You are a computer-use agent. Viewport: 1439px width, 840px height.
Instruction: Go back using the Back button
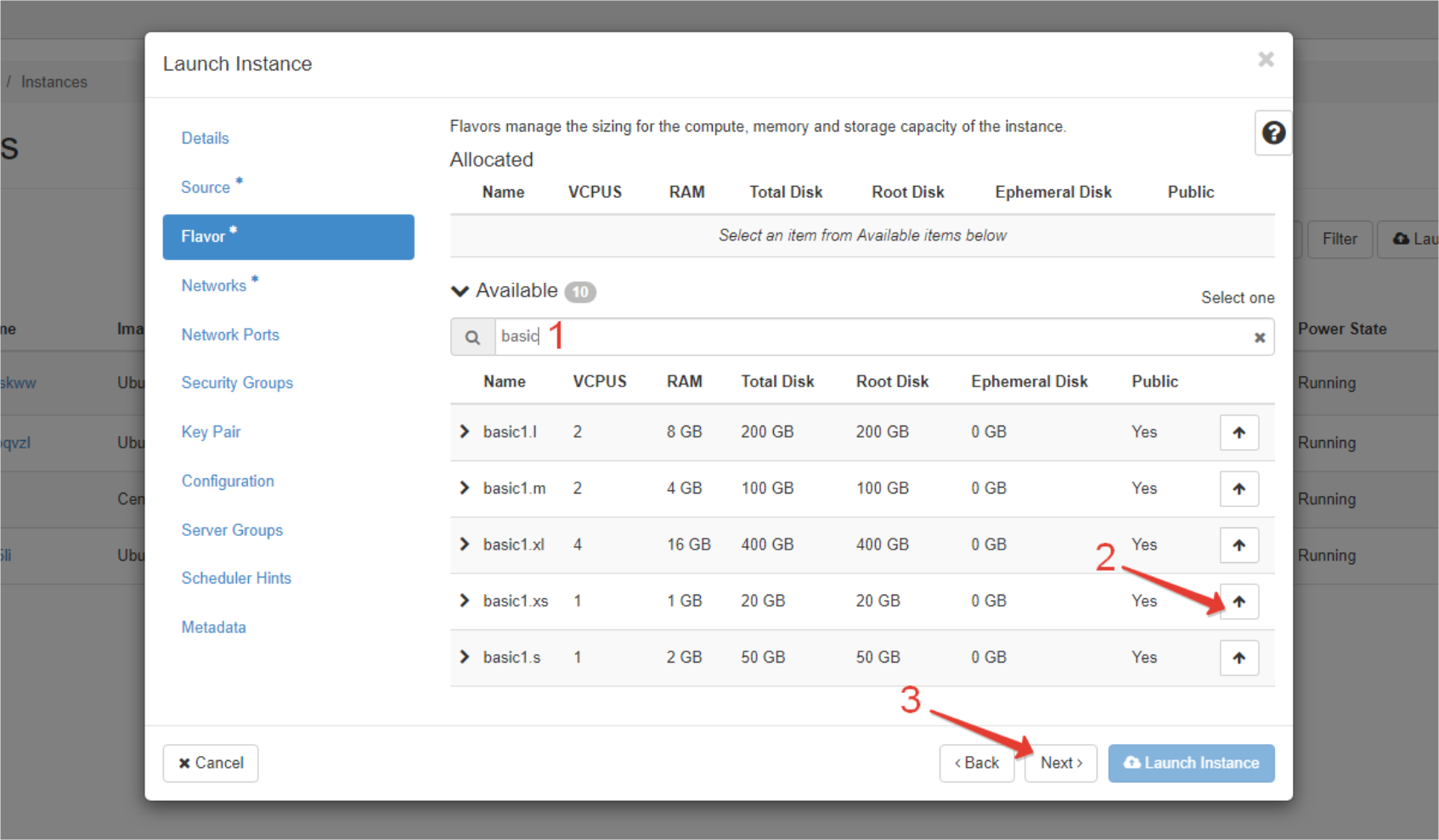pyautogui.click(x=976, y=763)
